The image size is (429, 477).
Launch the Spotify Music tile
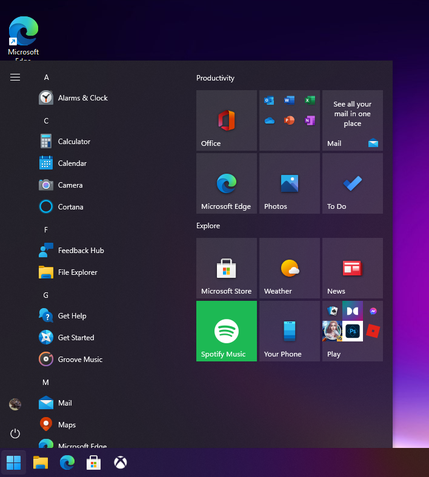pyautogui.click(x=227, y=331)
